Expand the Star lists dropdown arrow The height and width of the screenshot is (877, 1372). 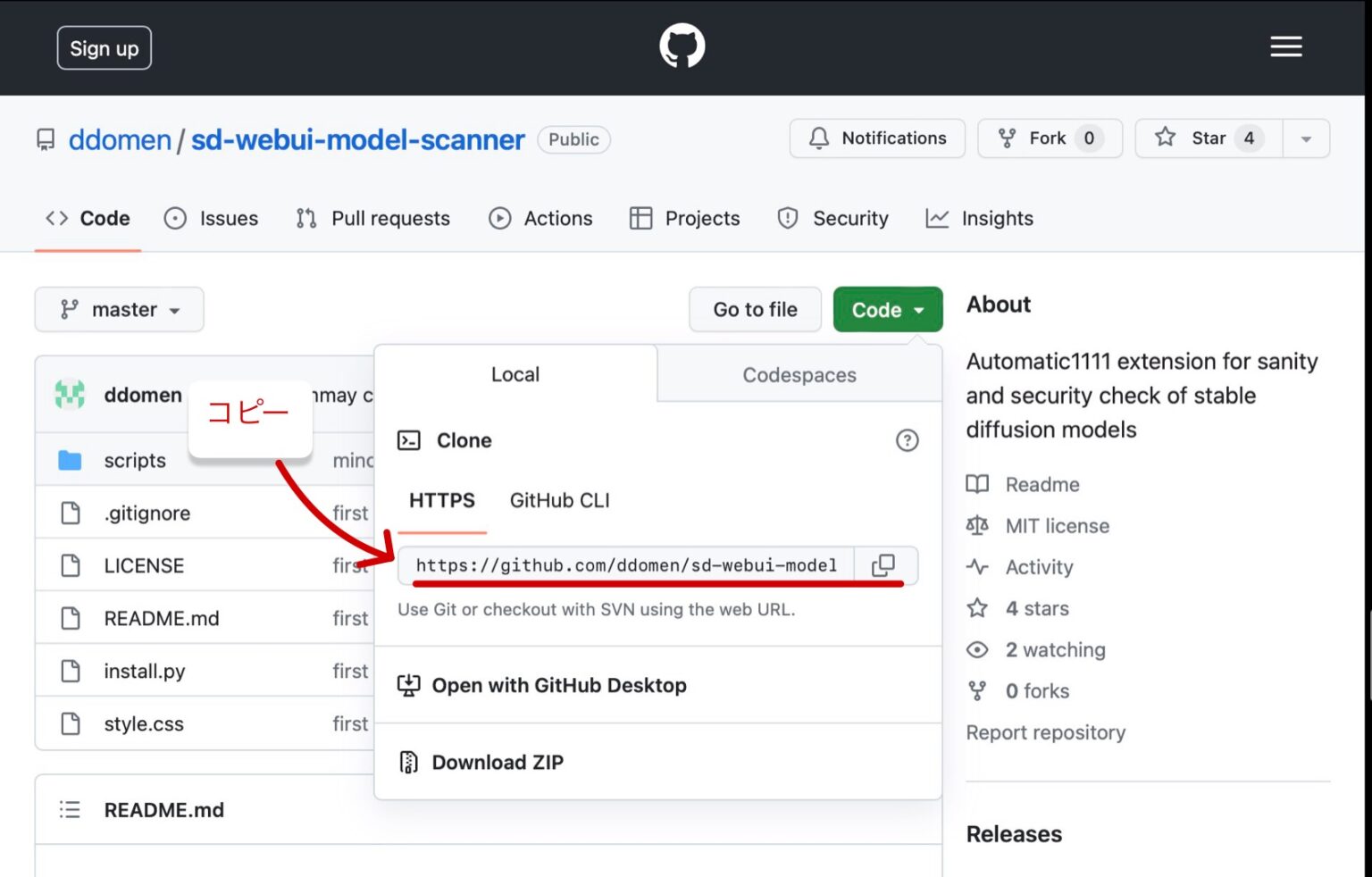(x=1305, y=138)
